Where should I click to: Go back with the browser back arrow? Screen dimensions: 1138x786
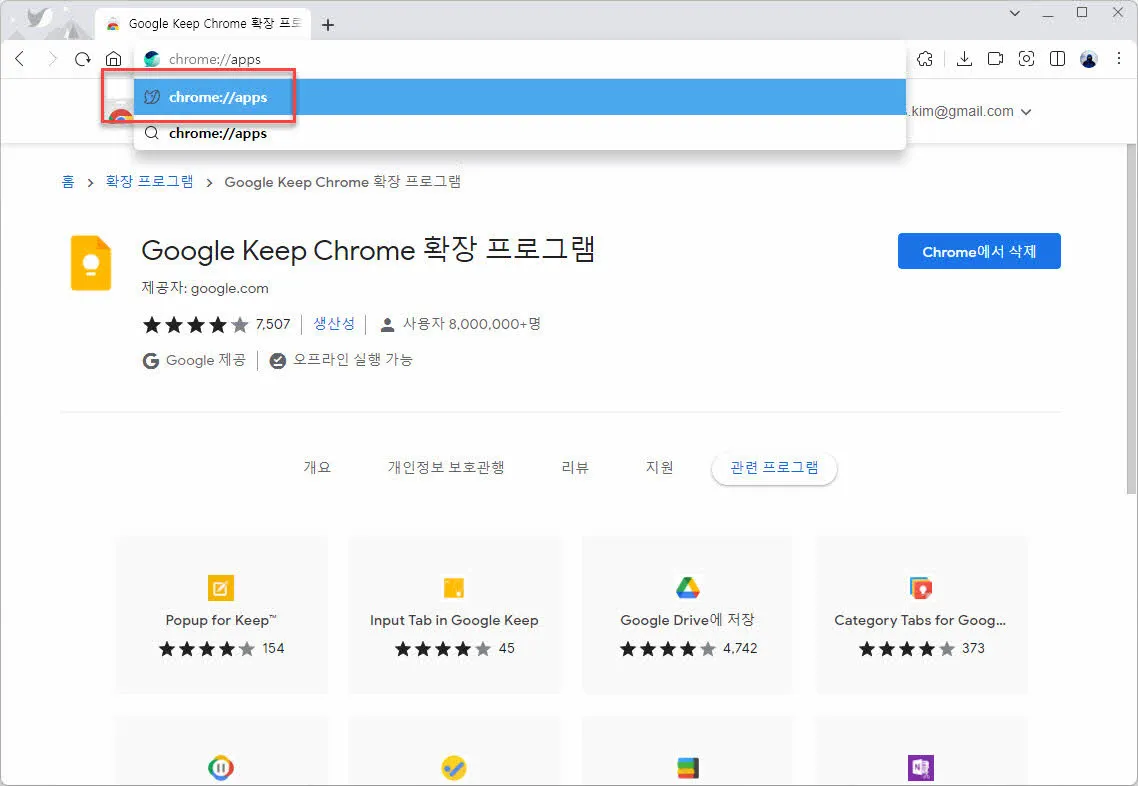point(20,59)
